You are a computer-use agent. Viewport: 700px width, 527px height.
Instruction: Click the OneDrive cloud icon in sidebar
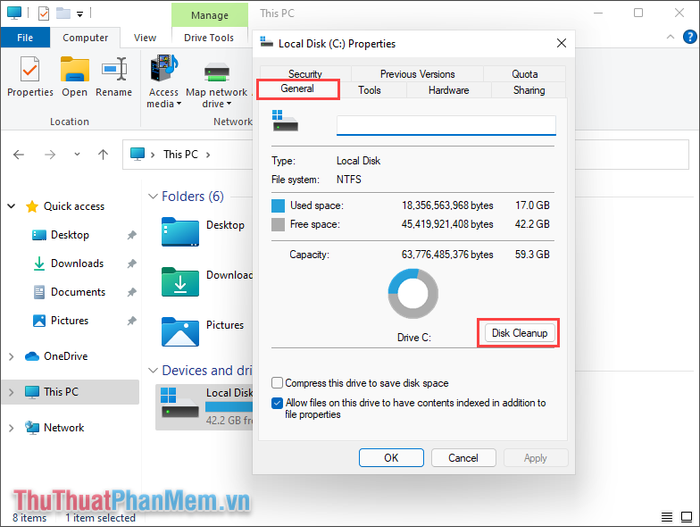click(32, 356)
